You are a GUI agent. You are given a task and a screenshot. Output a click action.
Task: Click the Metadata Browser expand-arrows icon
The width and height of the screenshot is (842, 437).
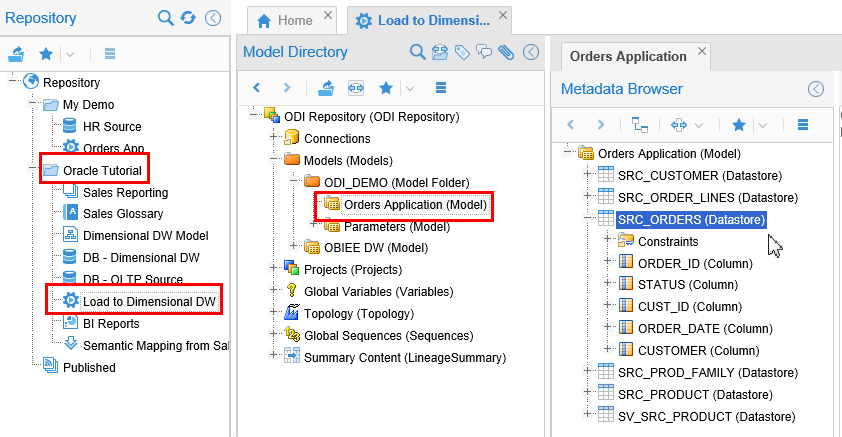click(679, 125)
